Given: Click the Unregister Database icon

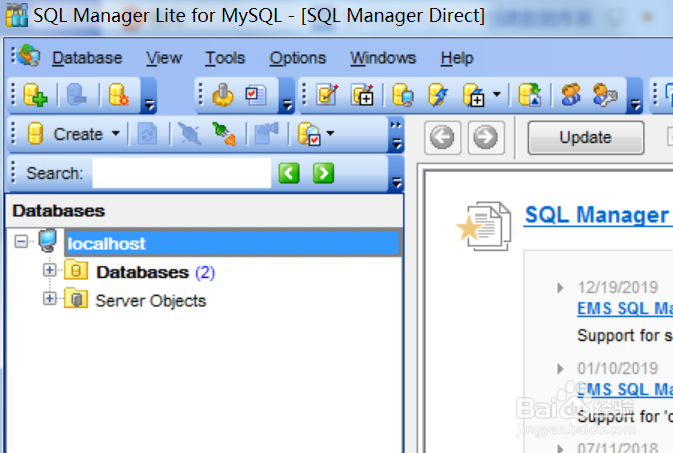Looking at the screenshot, I should pos(77,94).
